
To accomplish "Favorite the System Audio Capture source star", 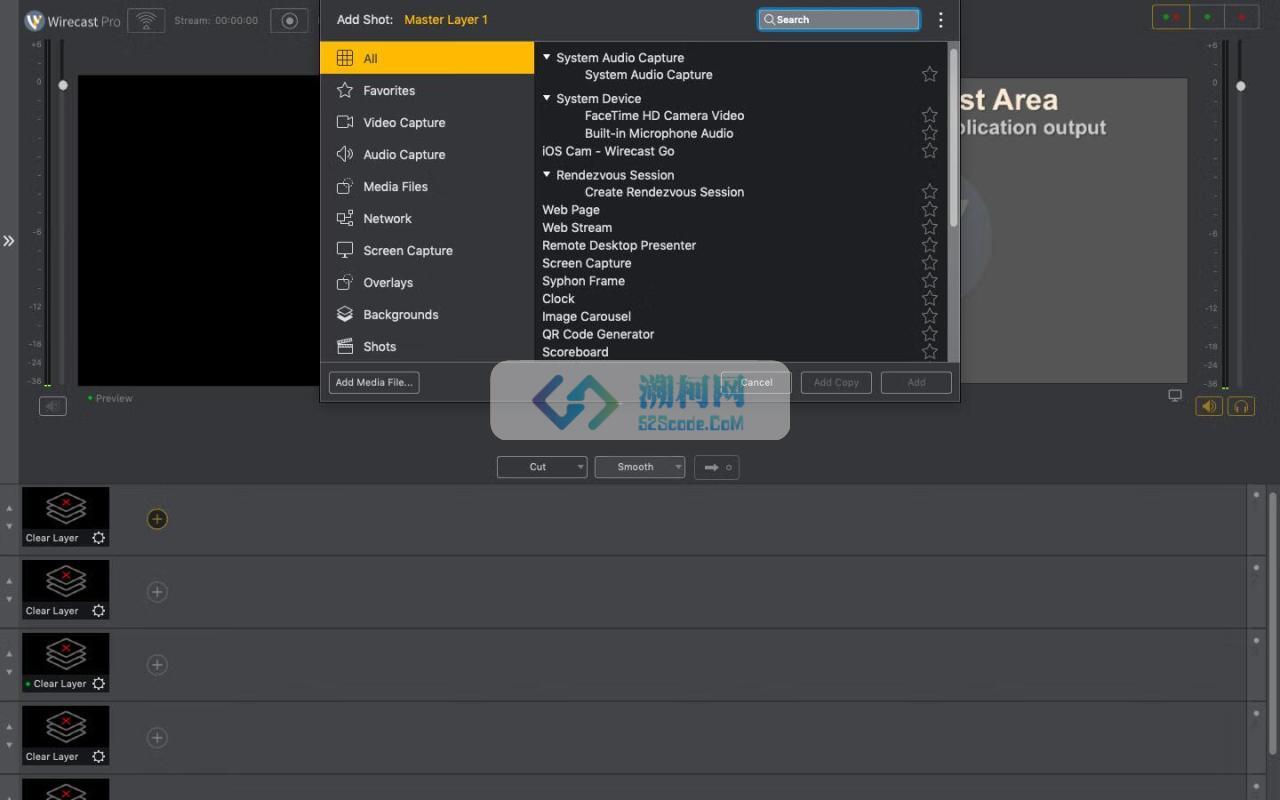I will pyautogui.click(x=929, y=74).
